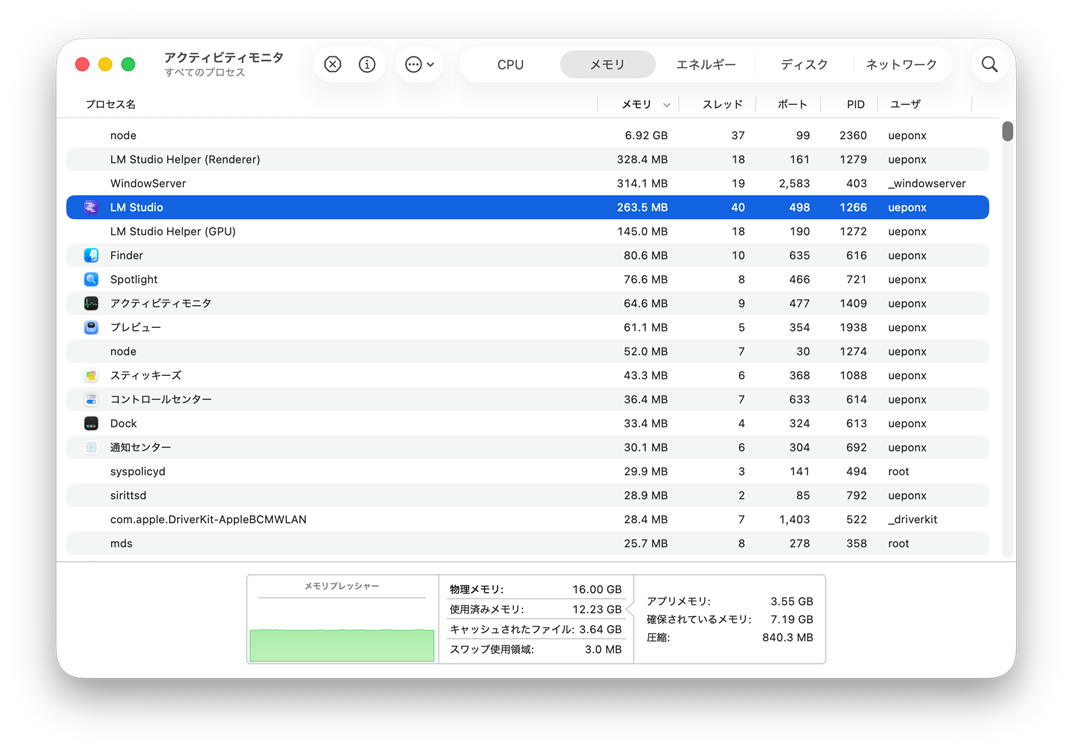Screen dimensions: 1072x752
Task: Select the LM Studio Helper (Renderer) row
Action: [527, 159]
